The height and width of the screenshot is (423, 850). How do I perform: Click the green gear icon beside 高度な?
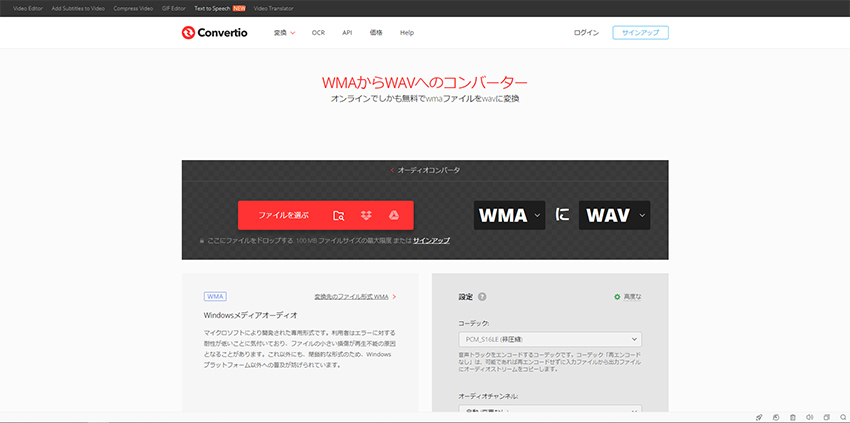click(617, 297)
